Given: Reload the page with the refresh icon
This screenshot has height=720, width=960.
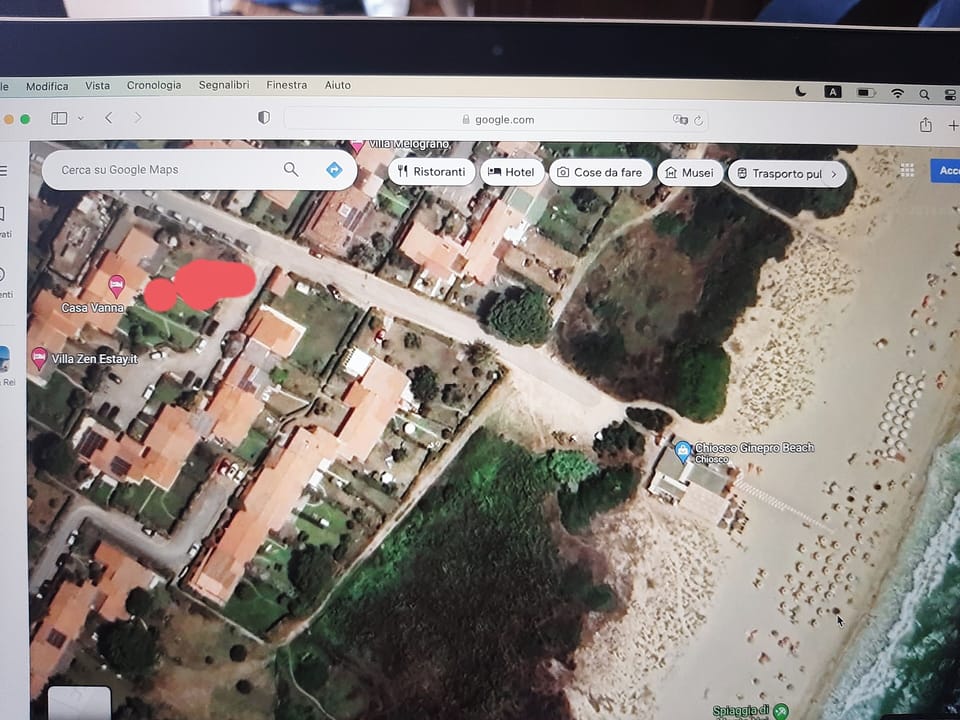Looking at the screenshot, I should pyautogui.click(x=698, y=120).
